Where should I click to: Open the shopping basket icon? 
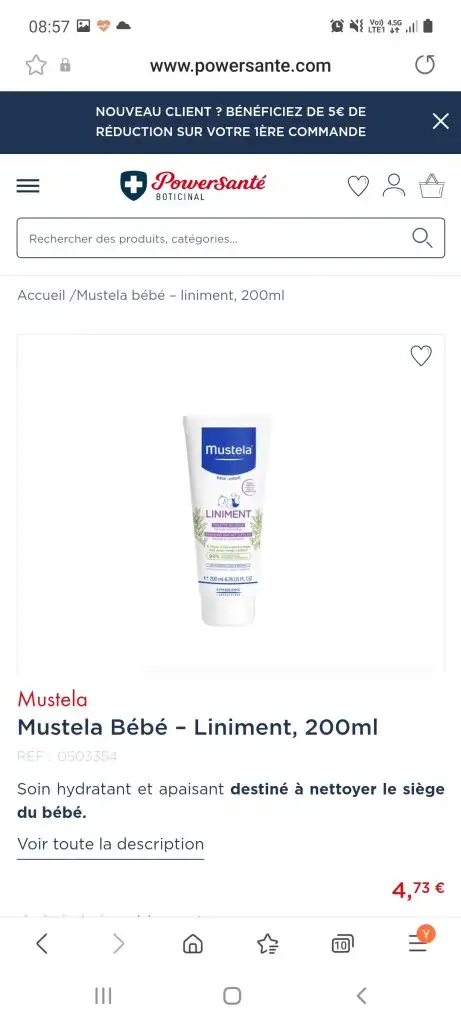pyautogui.click(x=432, y=185)
